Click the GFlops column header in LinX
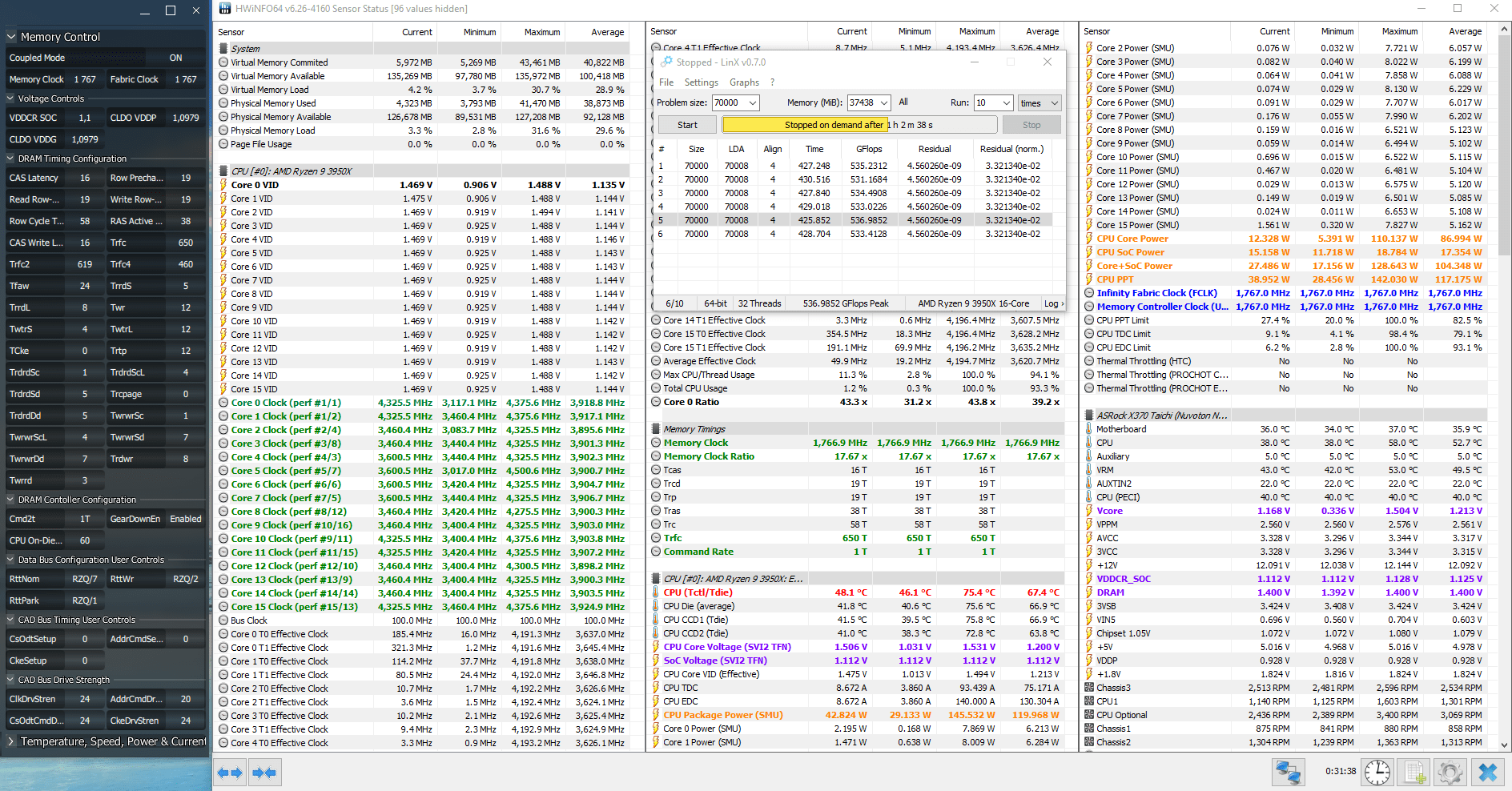 pyautogui.click(x=869, y=149)
